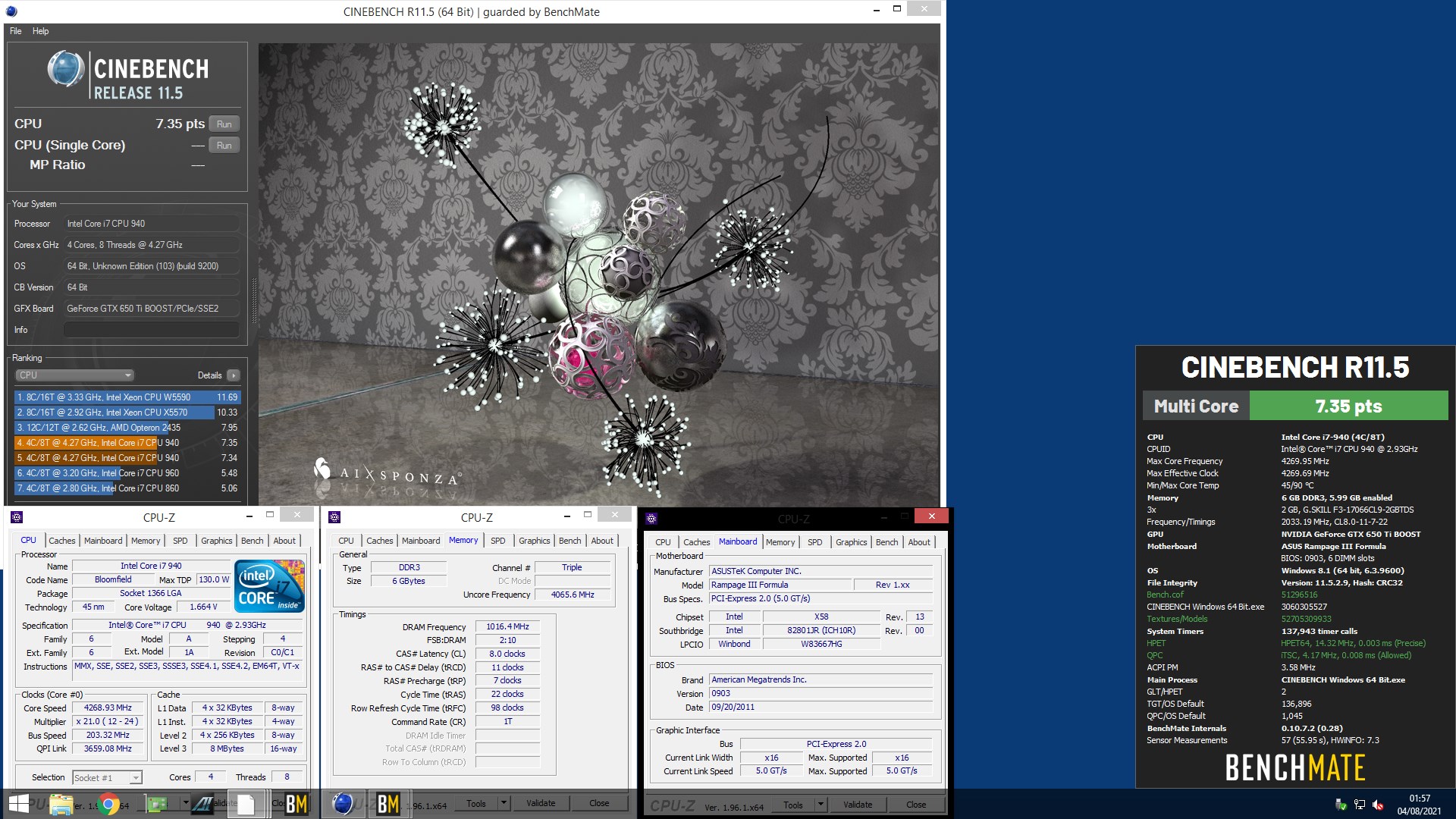
Task: Select the About tab in the Mainboard CPU-Z window
Action: click(919, 542)
